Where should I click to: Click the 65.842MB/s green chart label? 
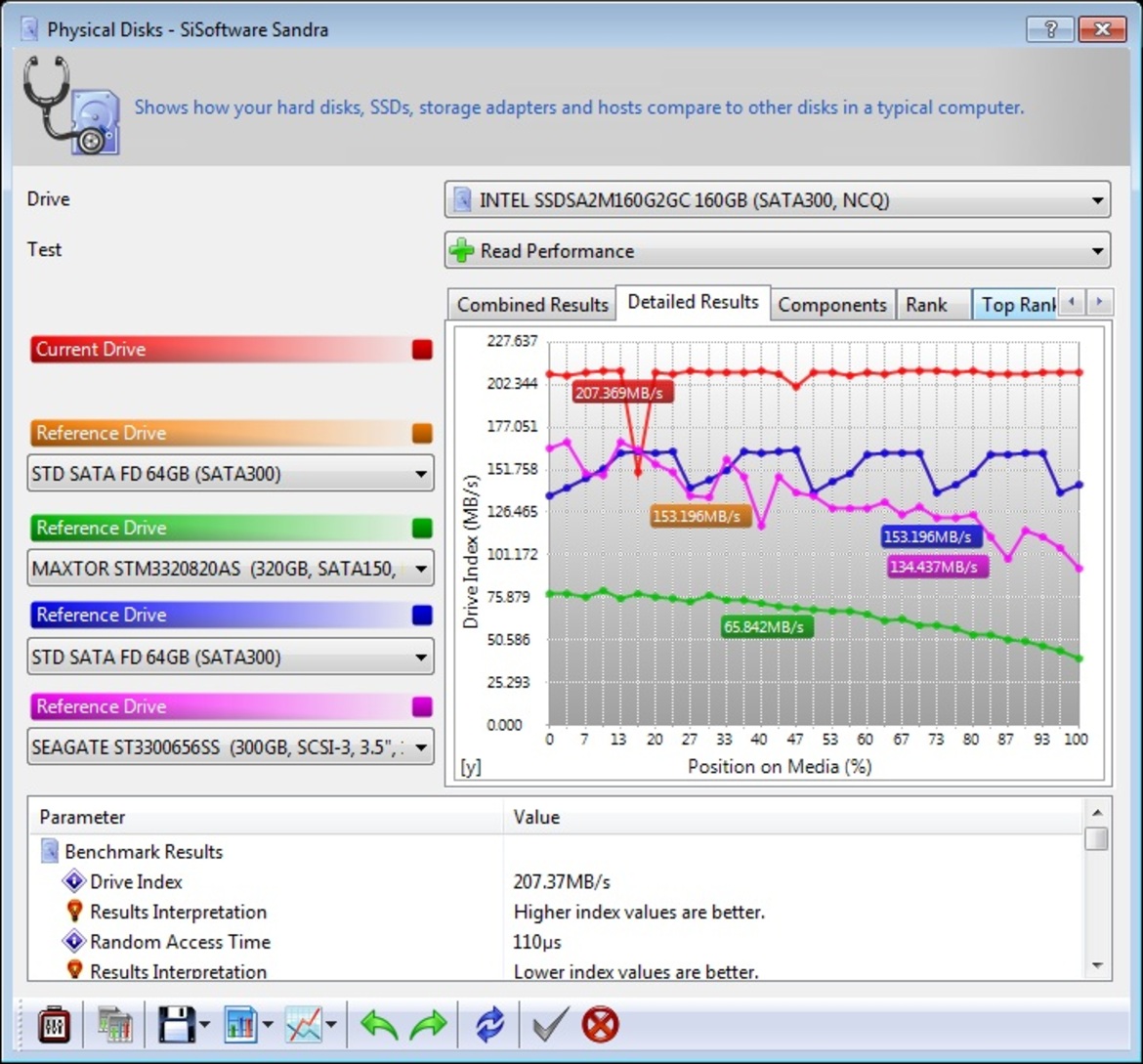pyautogui.click(x=766, y=626)
